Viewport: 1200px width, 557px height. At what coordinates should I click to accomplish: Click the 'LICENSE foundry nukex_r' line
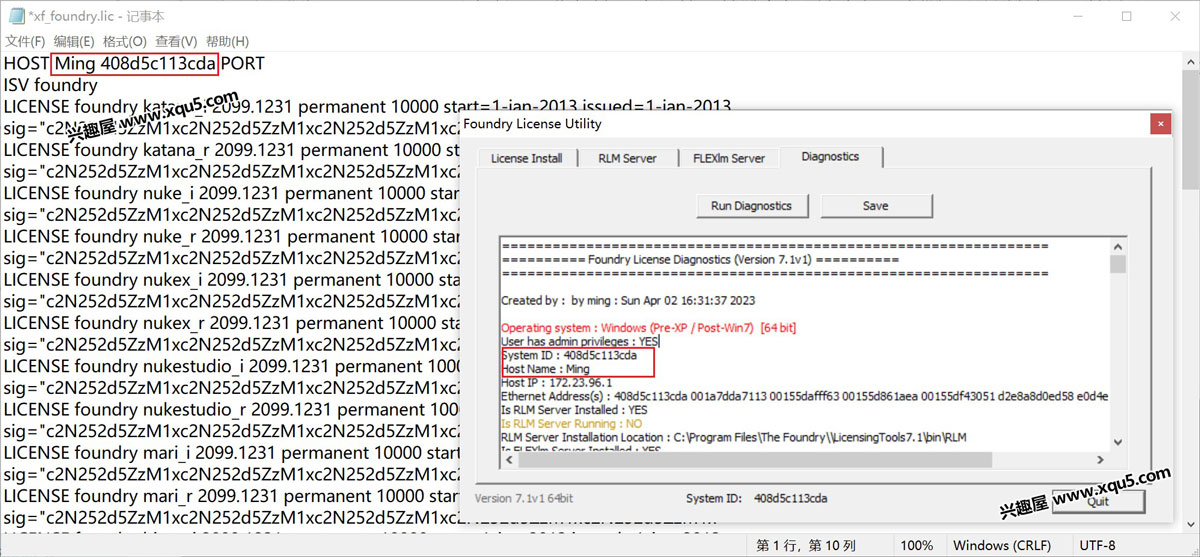point(231,323)
